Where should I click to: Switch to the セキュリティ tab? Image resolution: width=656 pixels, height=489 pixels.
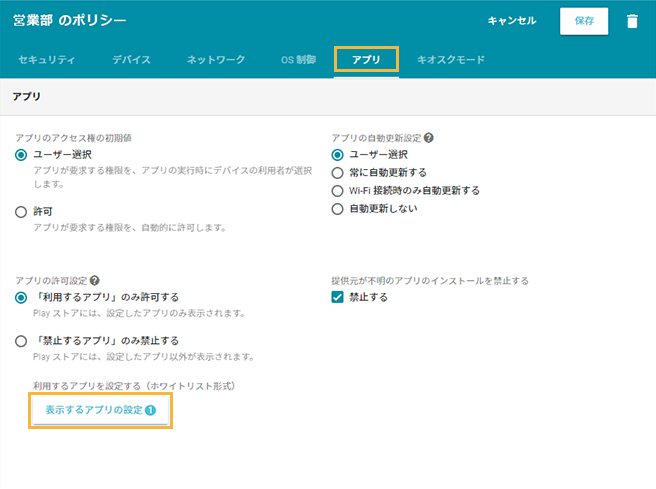(x=46, y=60)
